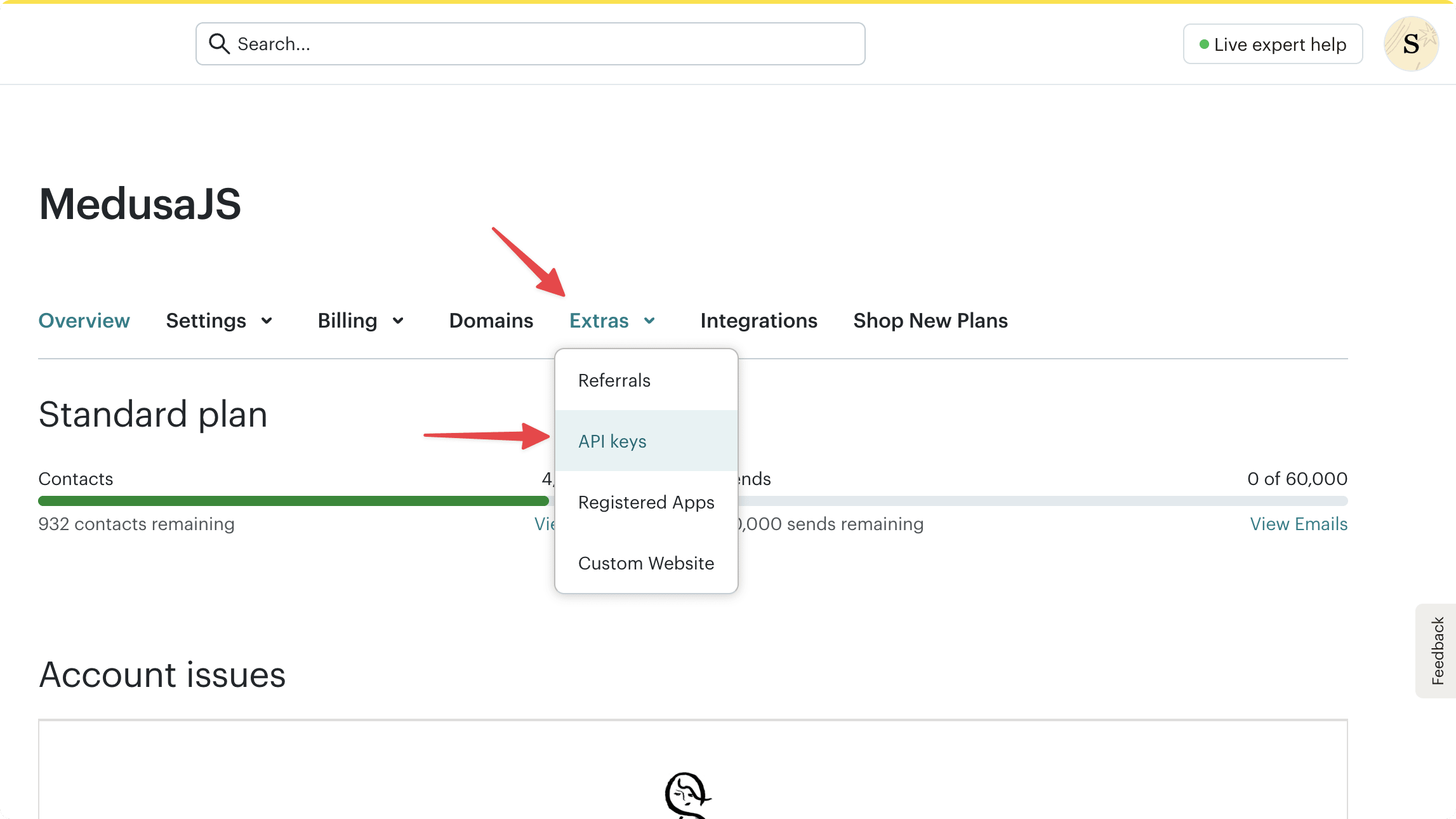
Task: Select API keys from the Extras menu
Action: pyautogui.click(x=612, y=441)
